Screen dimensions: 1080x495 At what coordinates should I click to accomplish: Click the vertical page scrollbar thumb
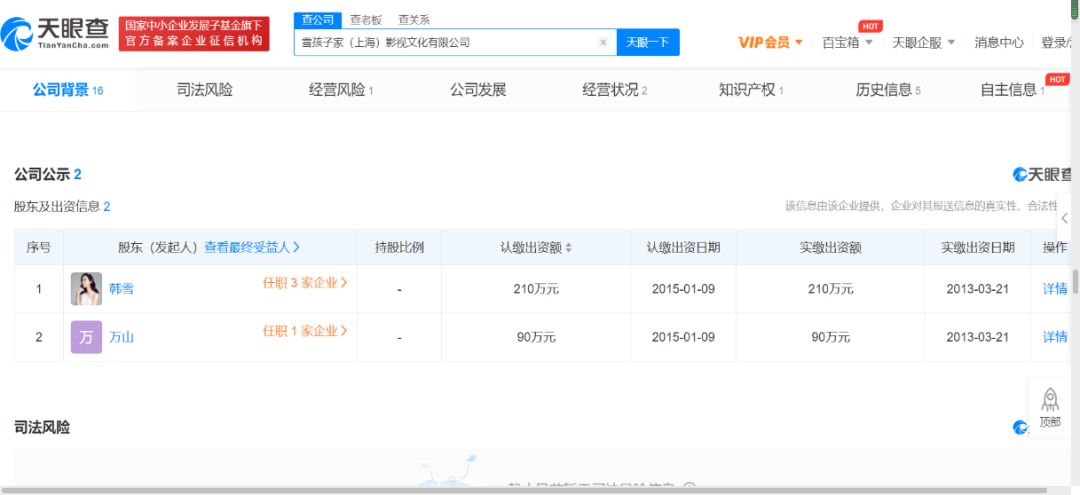1075,282
